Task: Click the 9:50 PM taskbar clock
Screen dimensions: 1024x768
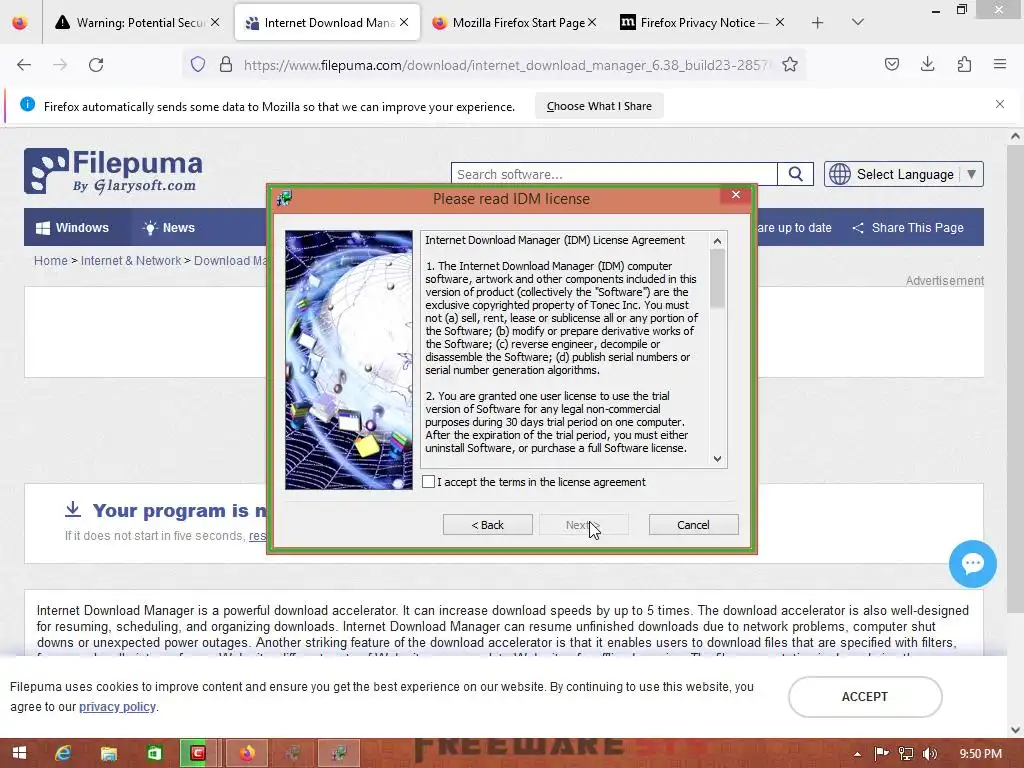Action: click(x=980, y=754)
